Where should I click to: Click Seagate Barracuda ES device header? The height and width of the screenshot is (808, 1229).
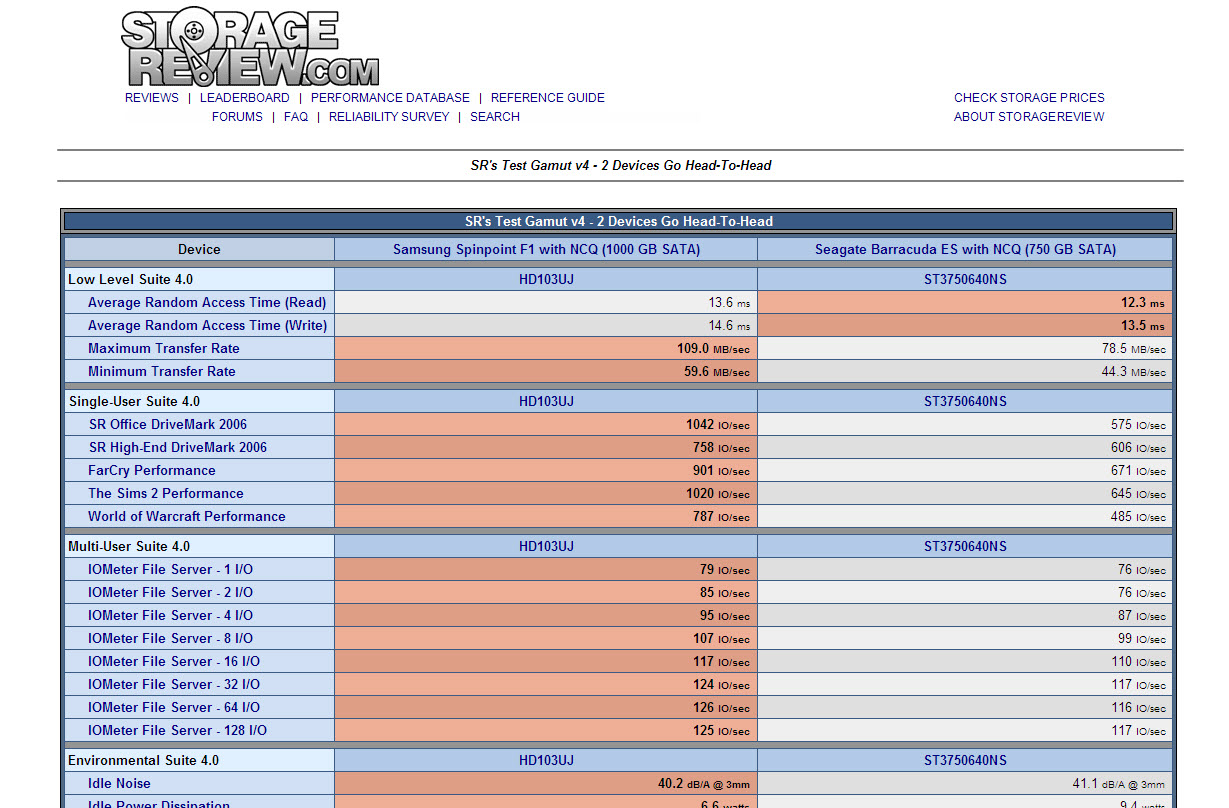tap(965, 250)
